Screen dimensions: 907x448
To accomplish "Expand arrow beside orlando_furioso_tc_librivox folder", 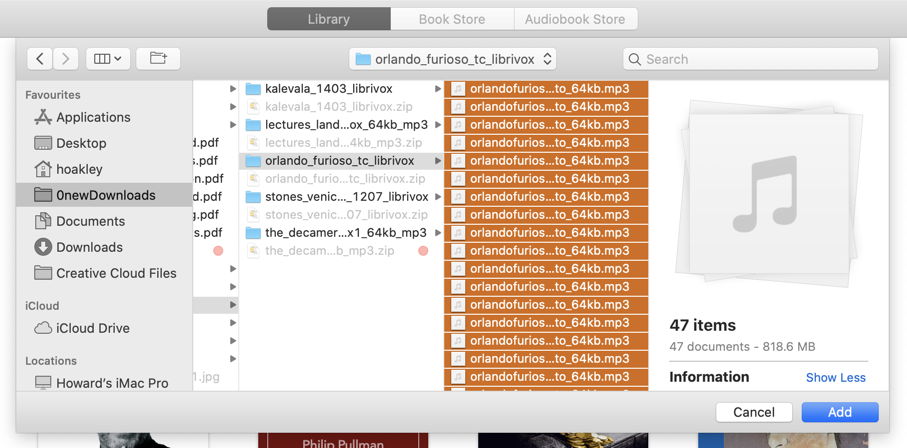I will pyautogui.click(x=438, y=160).
